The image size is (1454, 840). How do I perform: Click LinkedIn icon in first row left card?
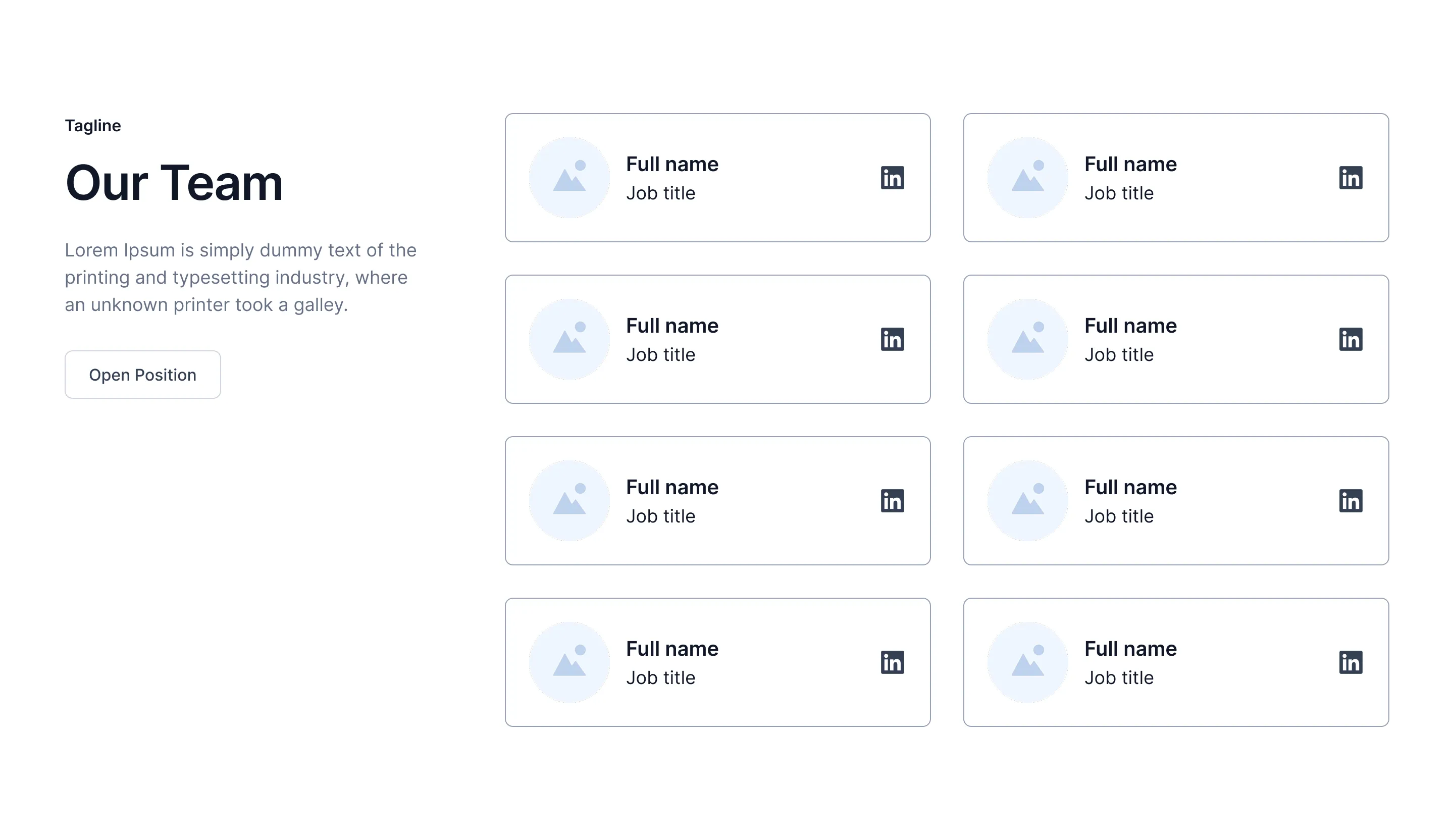[x=892, y=178]
